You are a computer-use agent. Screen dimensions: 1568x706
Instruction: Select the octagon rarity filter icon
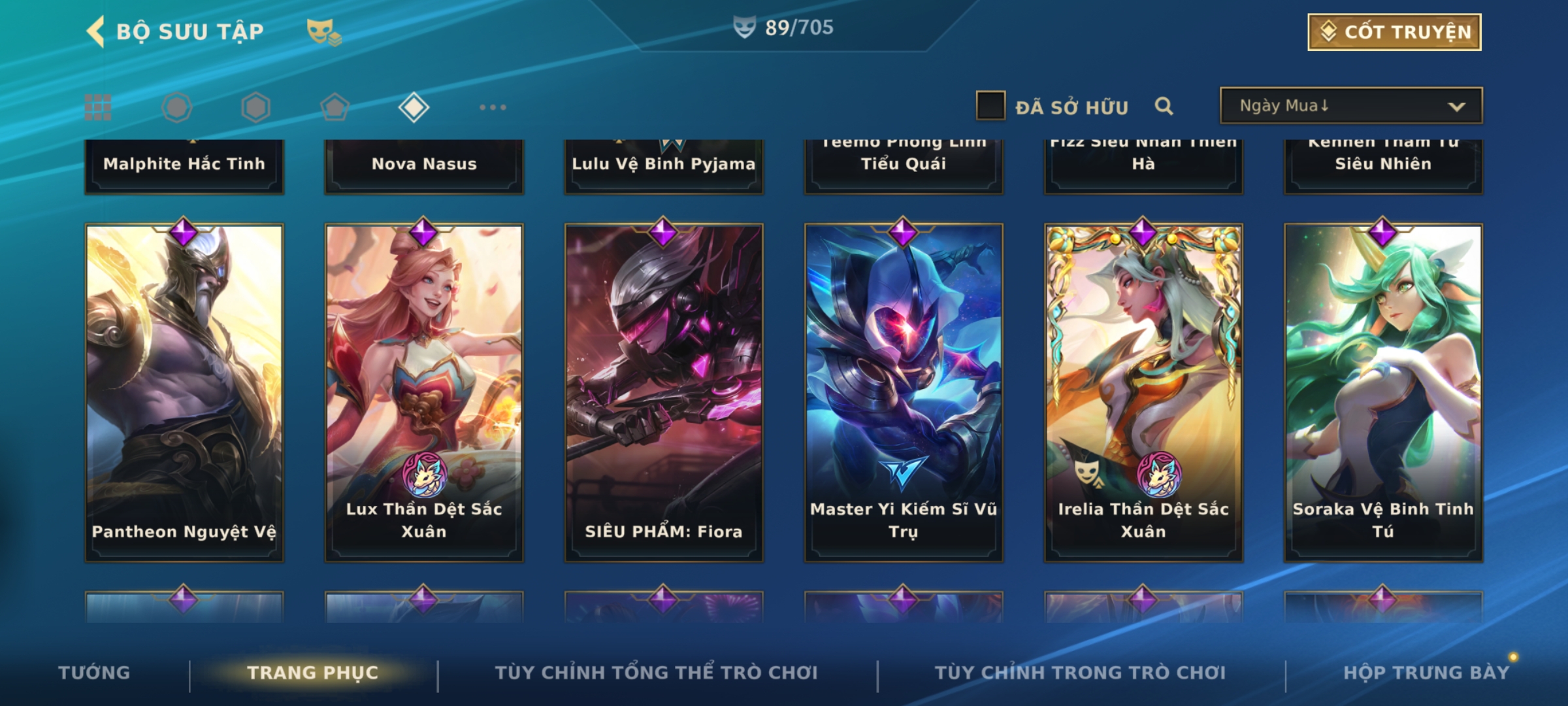[176, 107]
